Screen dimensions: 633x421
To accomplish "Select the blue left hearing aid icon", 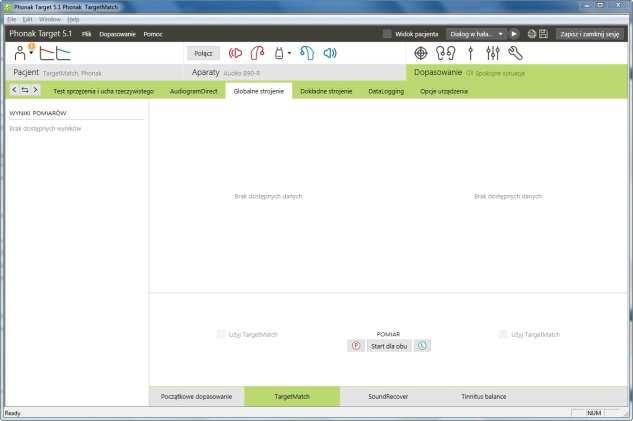I will click(x=307, y=53).
